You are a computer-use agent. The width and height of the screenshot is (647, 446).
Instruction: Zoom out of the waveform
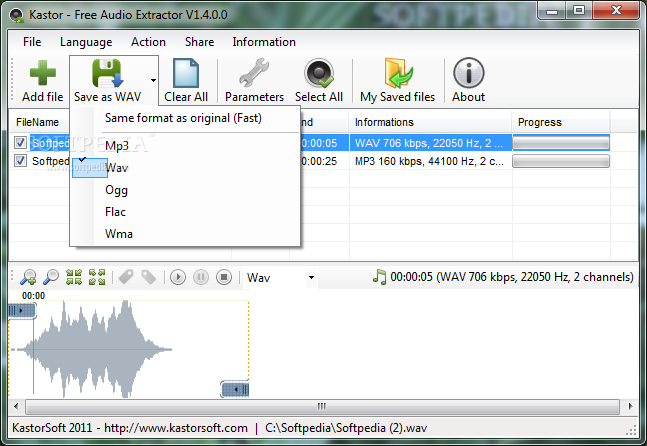(51, 277)
